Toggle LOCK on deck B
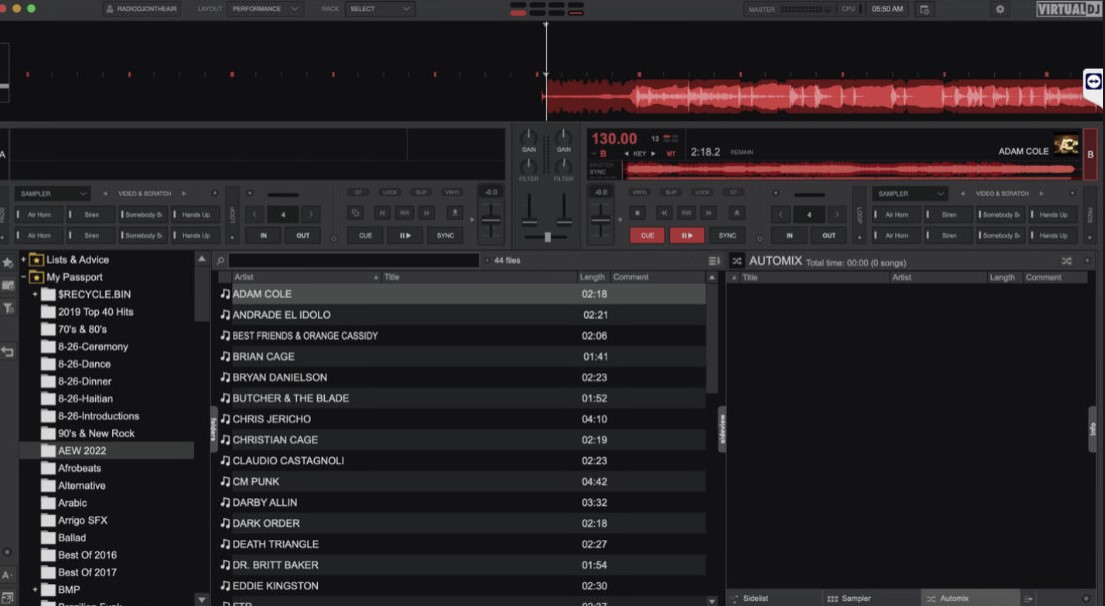The image size is (1105, 606). click(702, 192)
